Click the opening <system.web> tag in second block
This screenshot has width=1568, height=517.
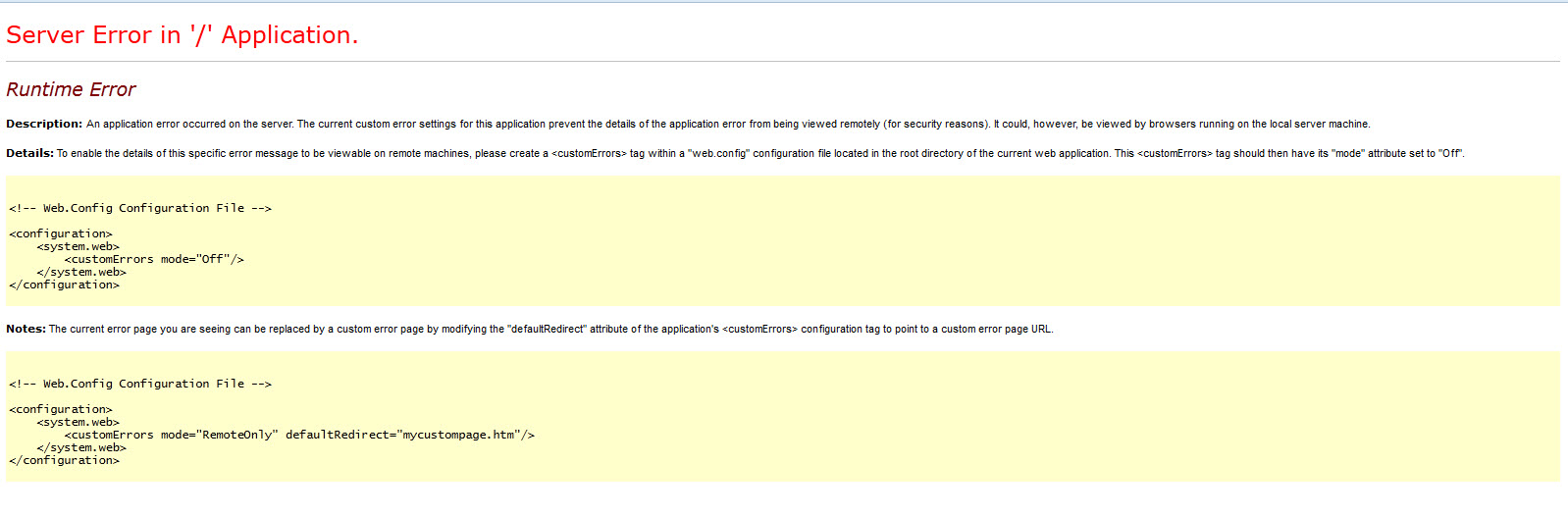click(x=78, y=422)
